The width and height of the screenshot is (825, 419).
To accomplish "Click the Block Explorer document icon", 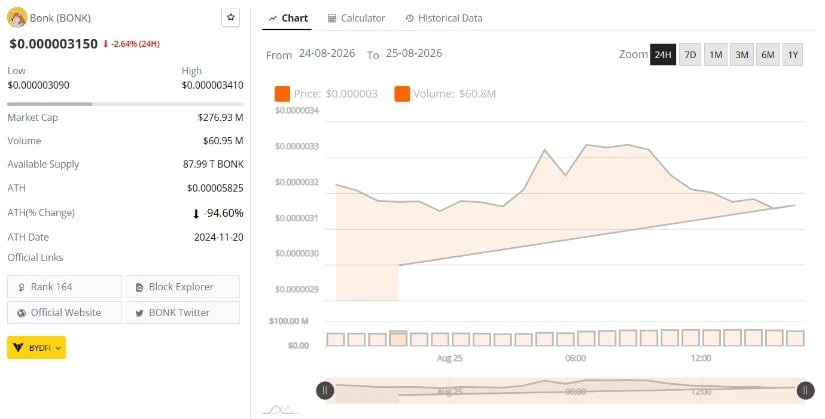I will 139,287.
